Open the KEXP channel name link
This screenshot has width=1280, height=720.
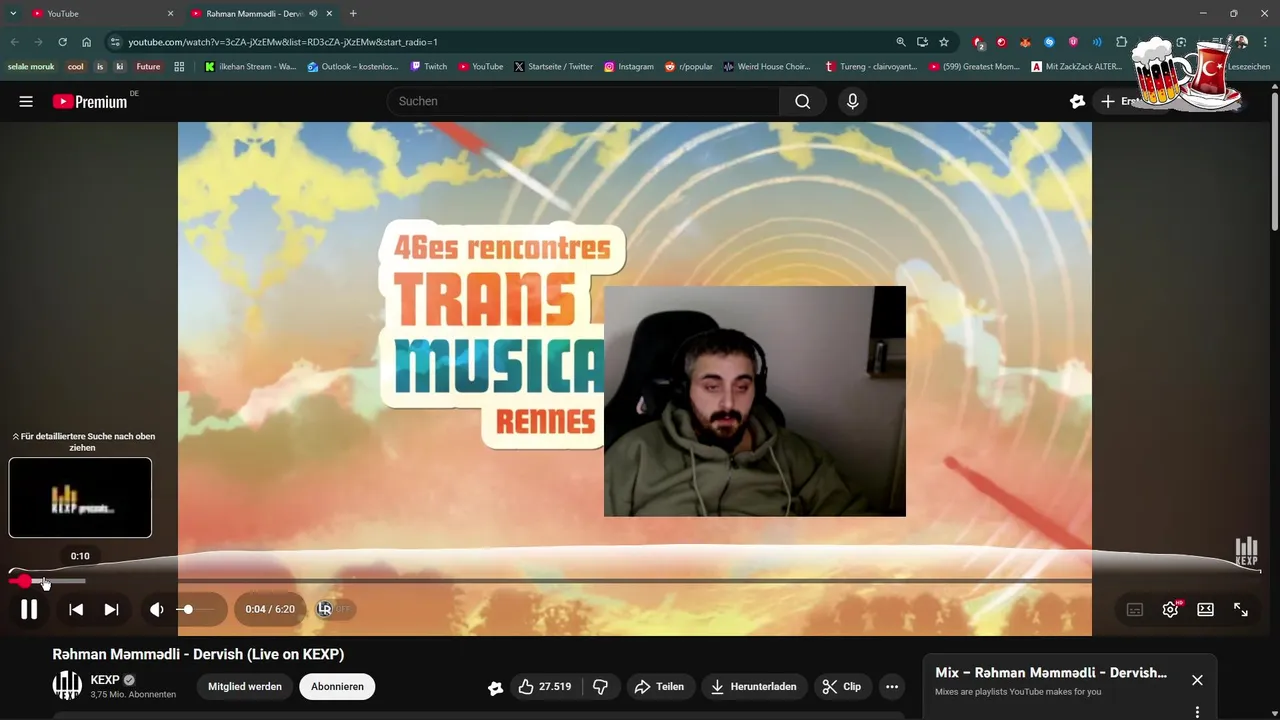click(105, 680)
